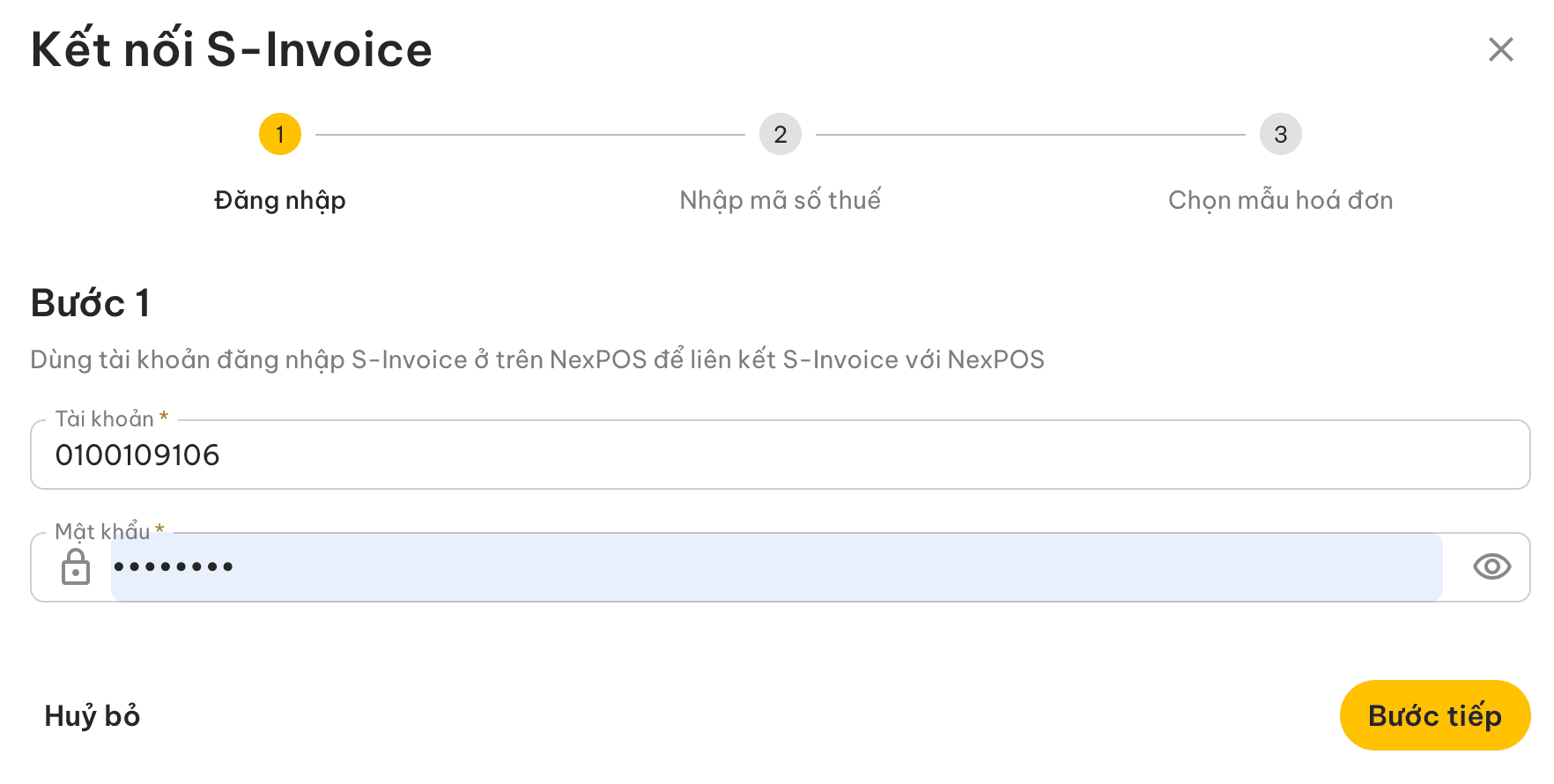1554x784 pixels.
Task: Proceed with the Bước tiếp button
Action: 1435,715
